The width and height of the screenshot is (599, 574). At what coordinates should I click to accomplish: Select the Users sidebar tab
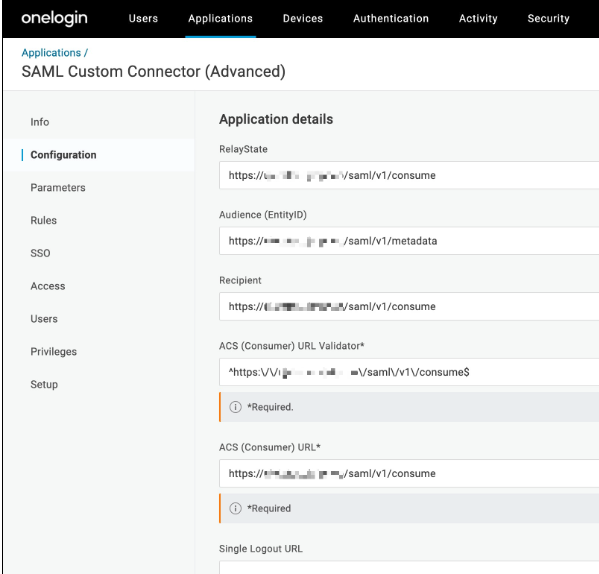[44, 319]
